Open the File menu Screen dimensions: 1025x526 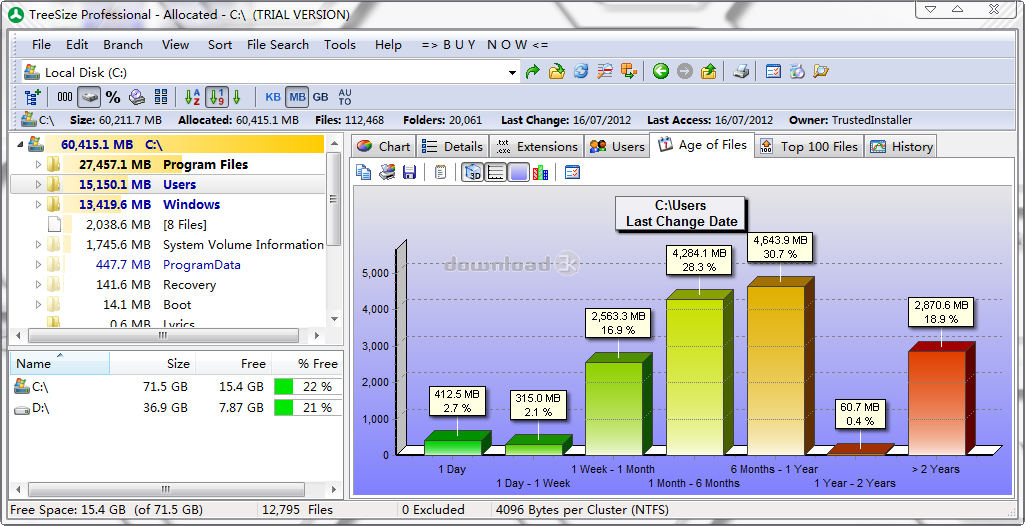pos(41,44)
